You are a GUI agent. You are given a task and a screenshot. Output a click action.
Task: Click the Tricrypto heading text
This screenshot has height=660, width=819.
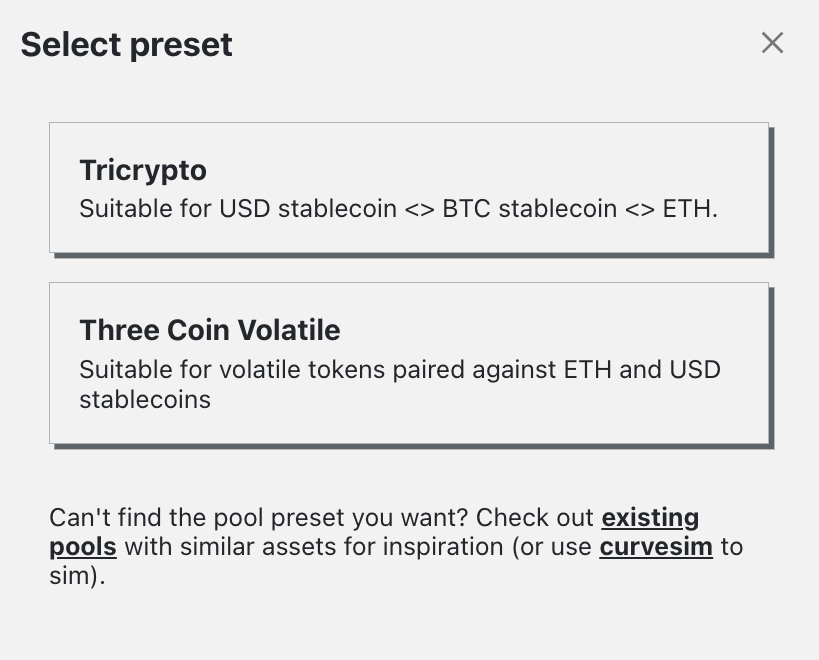143,171
